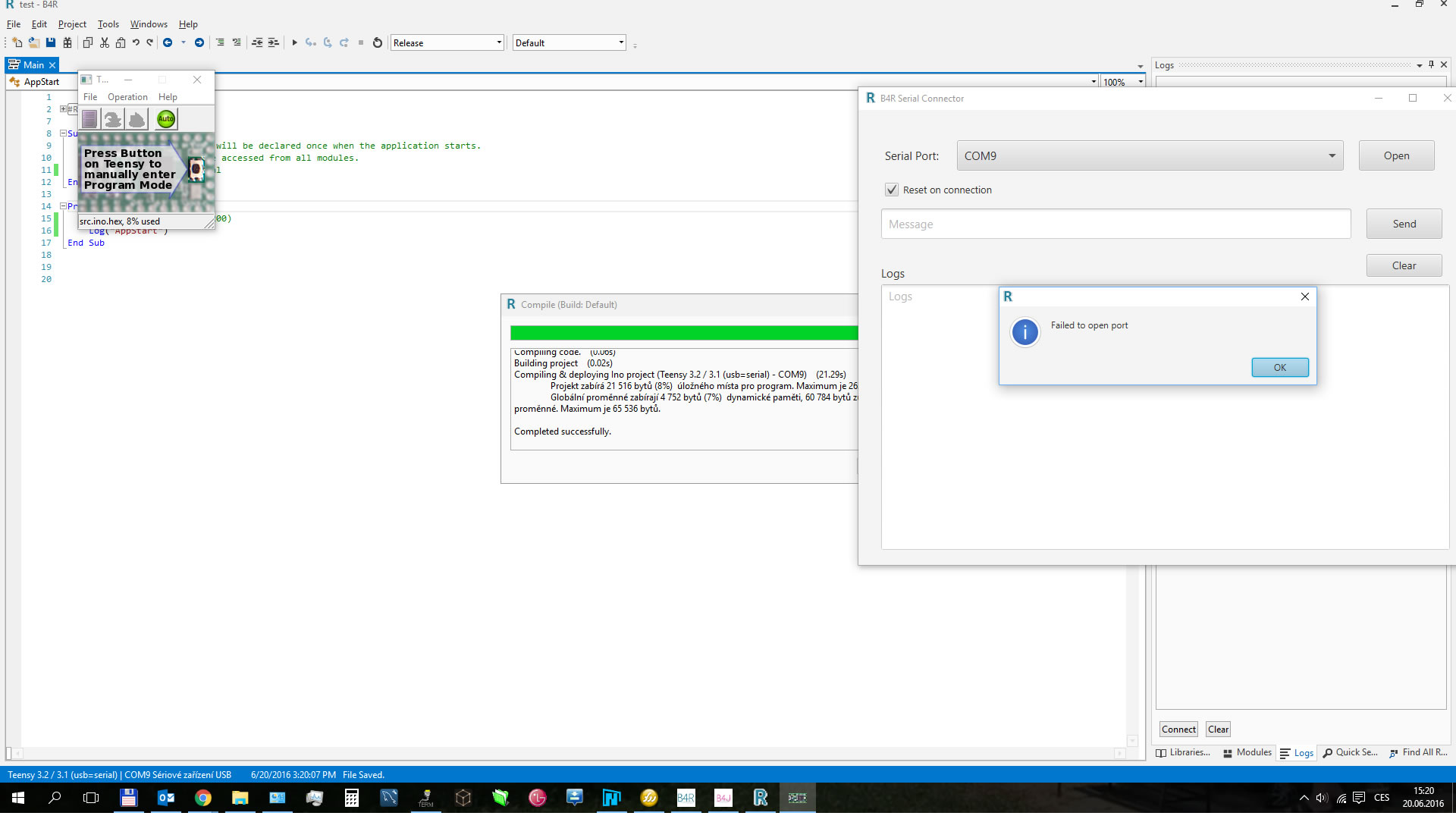The width and height of the screenshot is (1456, 819).
Task: Click the Message input field
Action: click(x=1116, y=224)
